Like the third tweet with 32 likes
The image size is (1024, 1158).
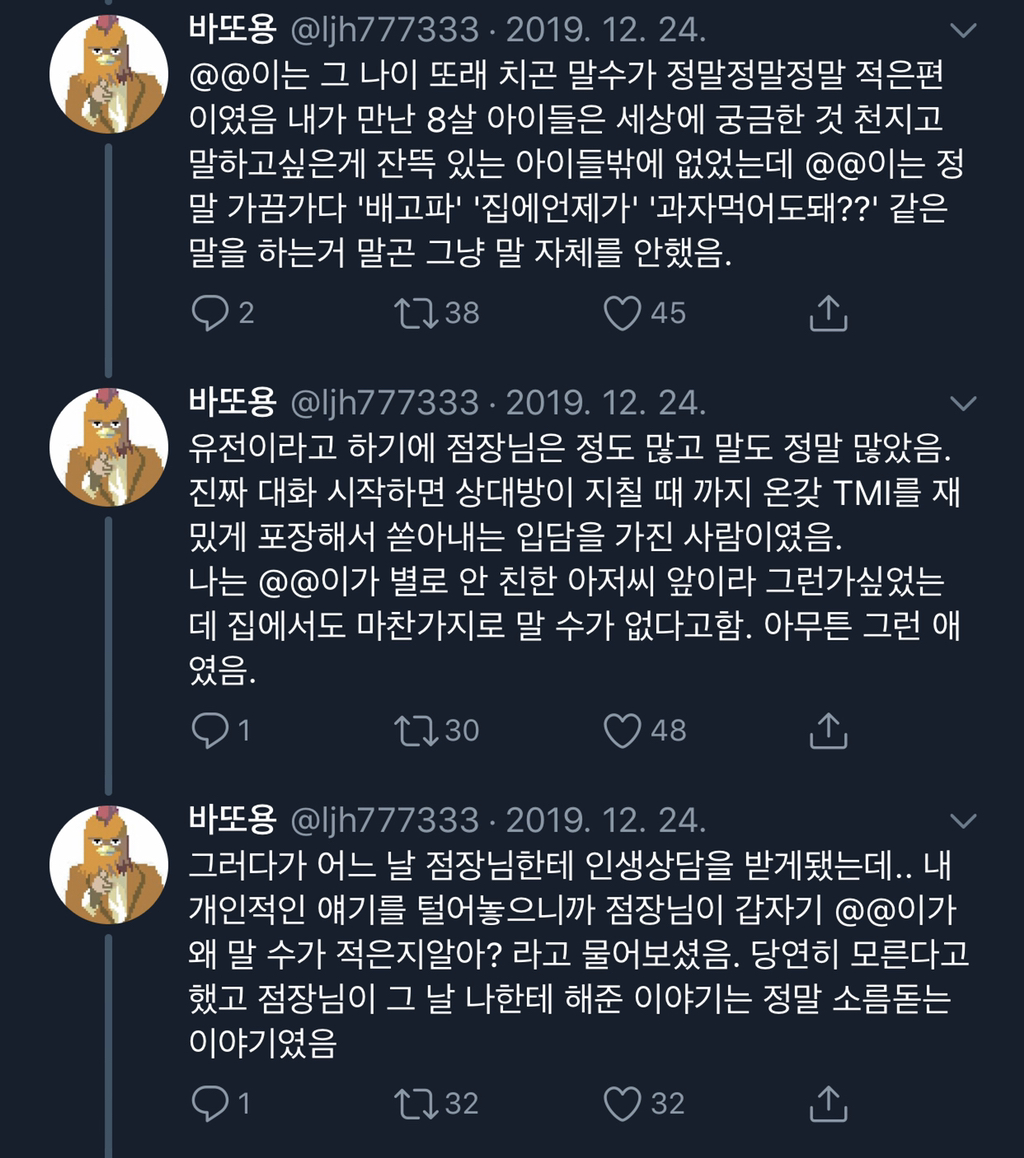[x=623, y=1104]
